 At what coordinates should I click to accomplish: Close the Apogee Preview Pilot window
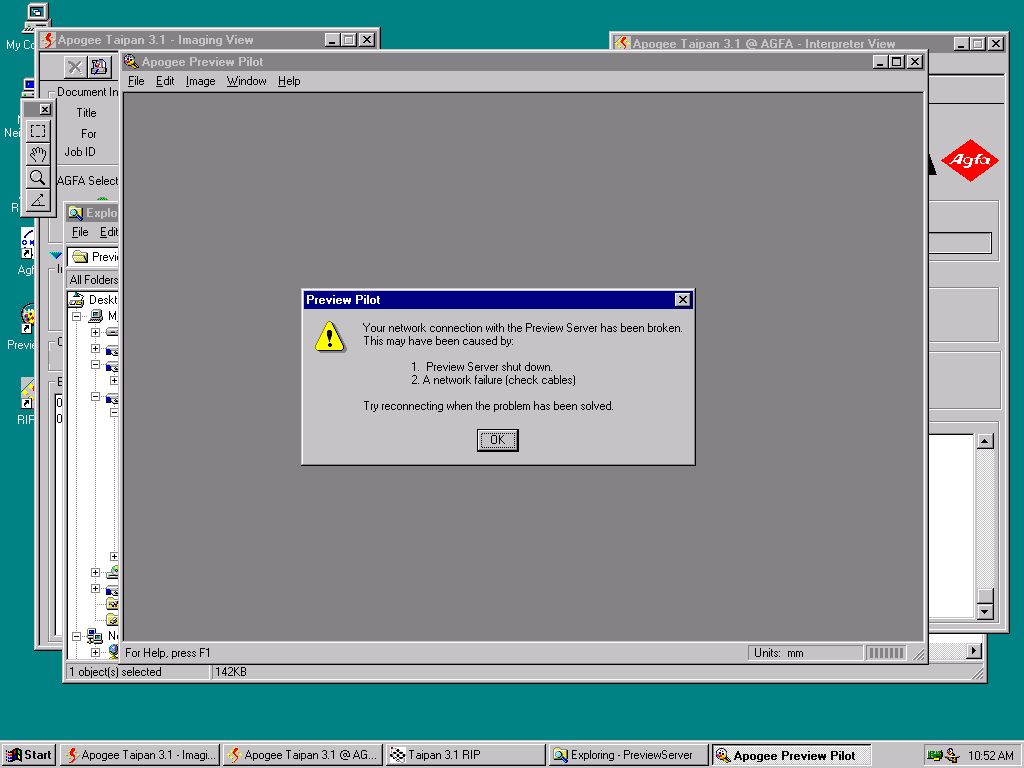point(915,61)
